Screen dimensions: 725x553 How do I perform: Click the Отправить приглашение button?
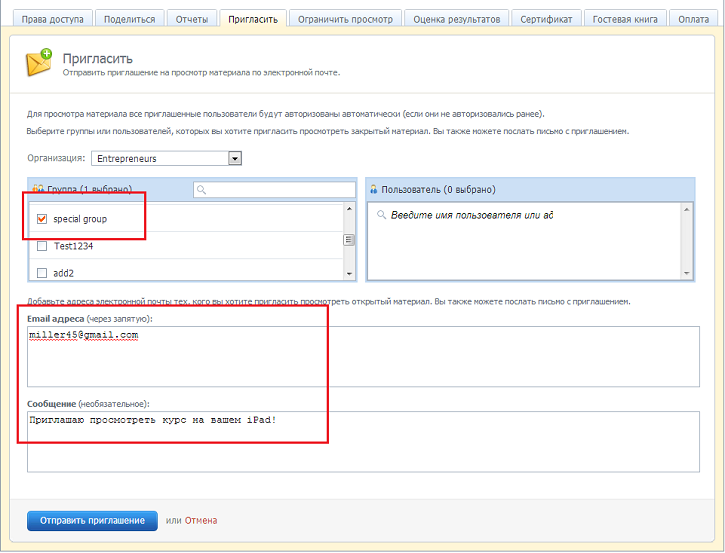pos(92,521)
